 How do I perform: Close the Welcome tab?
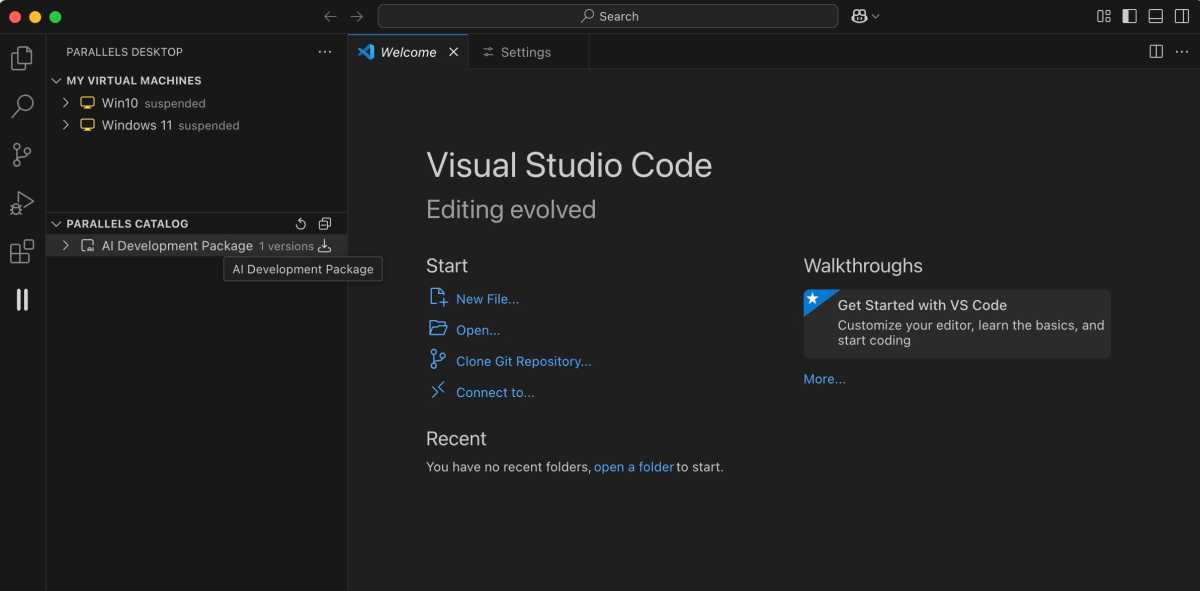[x=453, y=52]
